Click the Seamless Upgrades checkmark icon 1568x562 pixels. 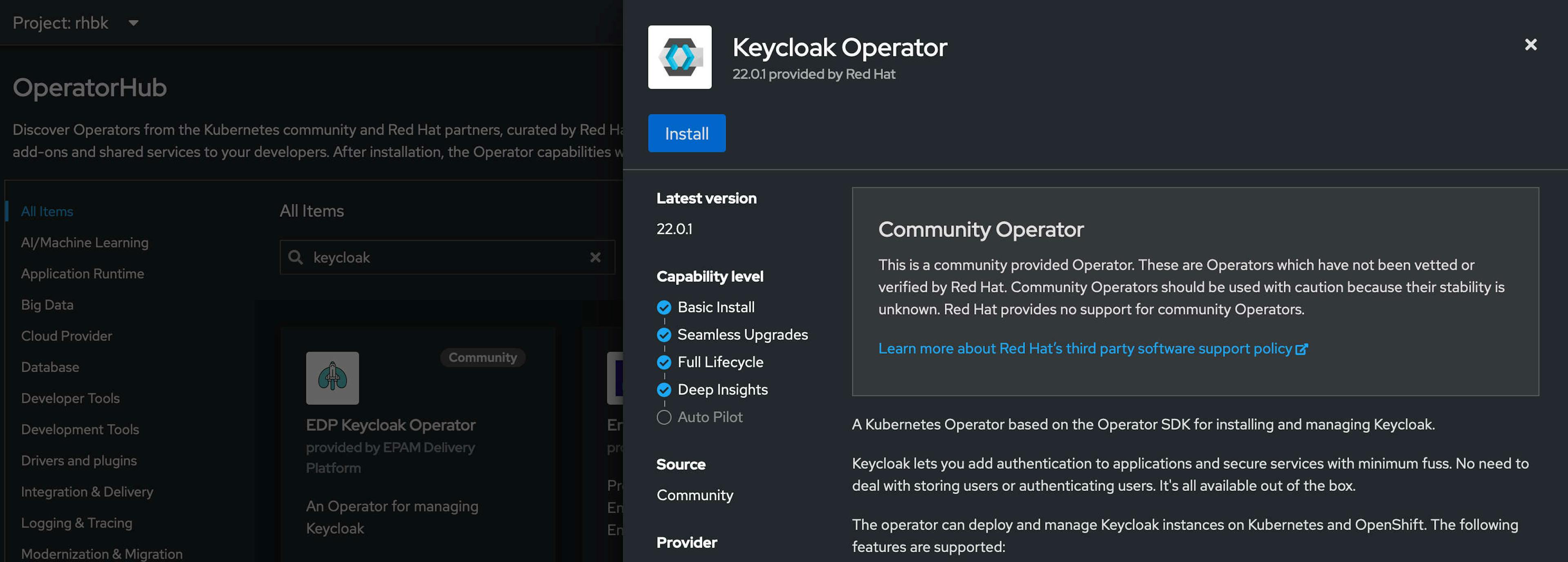(x=664, y=335)
